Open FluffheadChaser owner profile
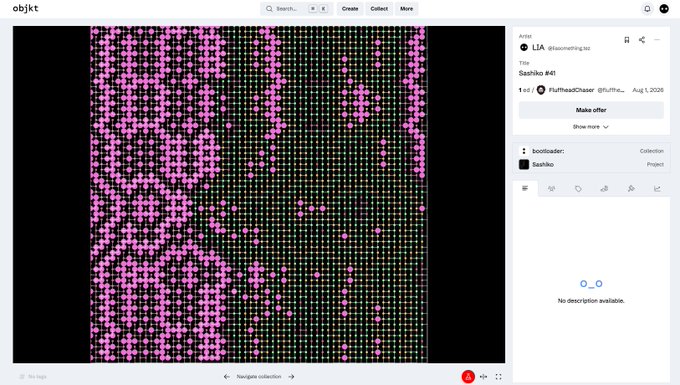This screenshot has height=385, width=680. [x=571, y=90]
